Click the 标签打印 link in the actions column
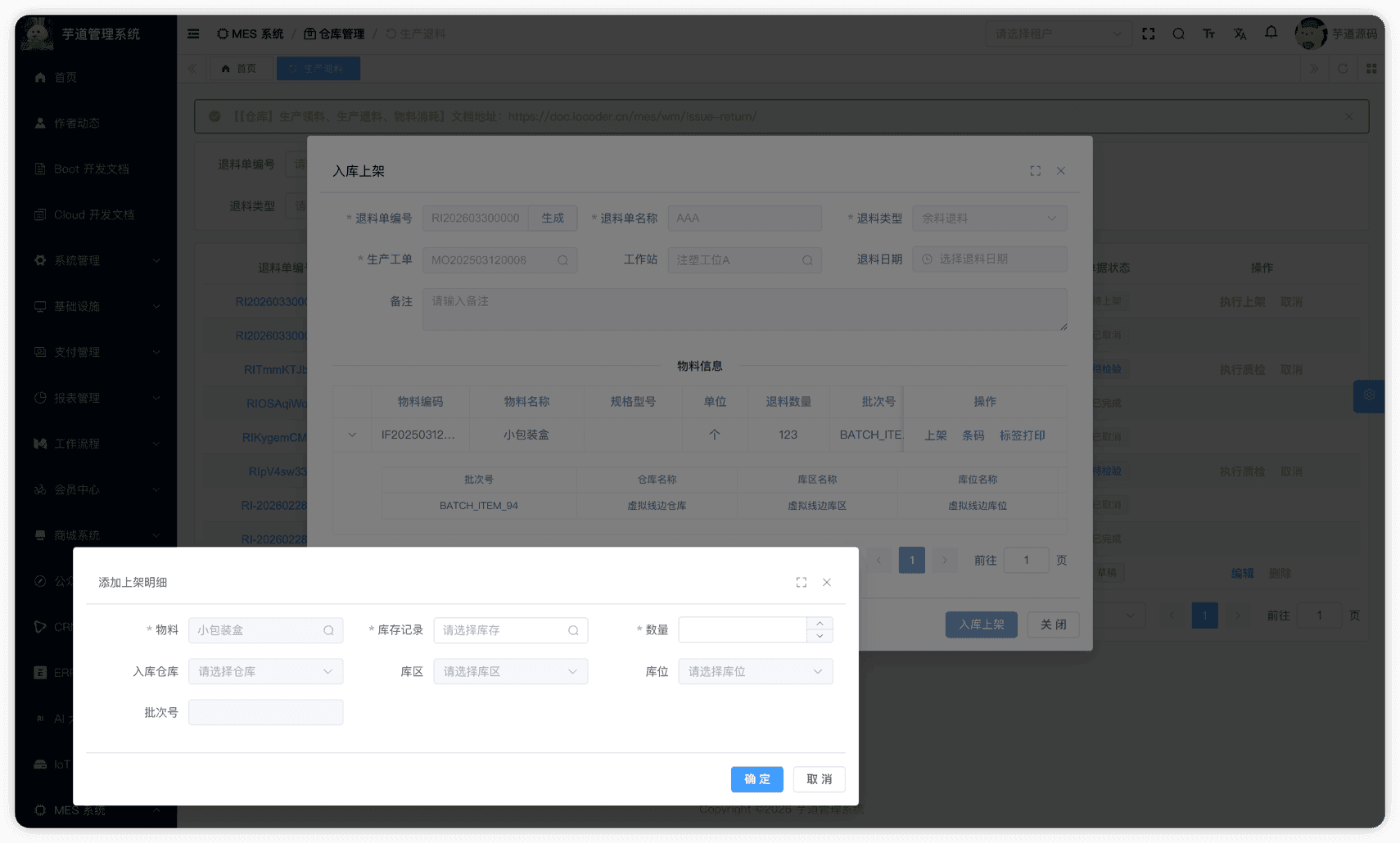Image resolution: width=1400 pixels, height=843 pixels. [x=1022, y=435]
